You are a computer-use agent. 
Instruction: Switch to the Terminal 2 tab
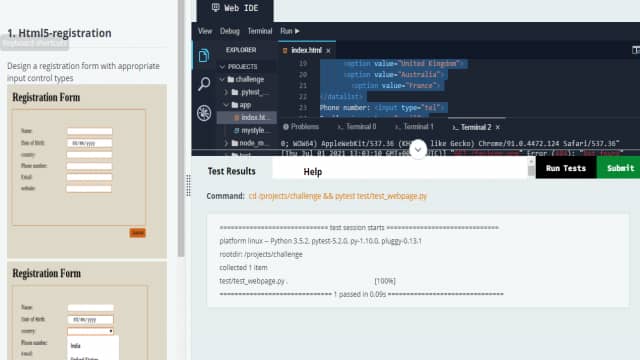point(476,127)
